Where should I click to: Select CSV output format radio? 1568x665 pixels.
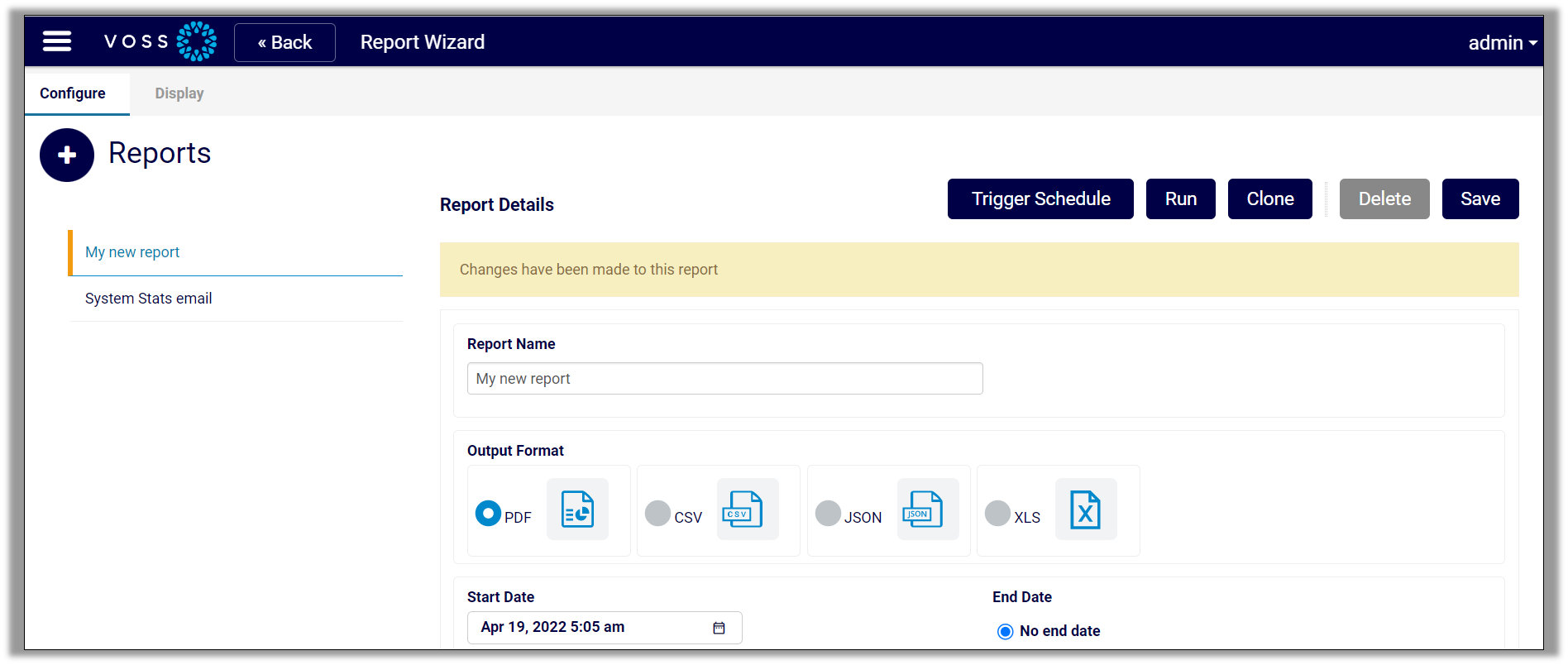pos(657,513)
